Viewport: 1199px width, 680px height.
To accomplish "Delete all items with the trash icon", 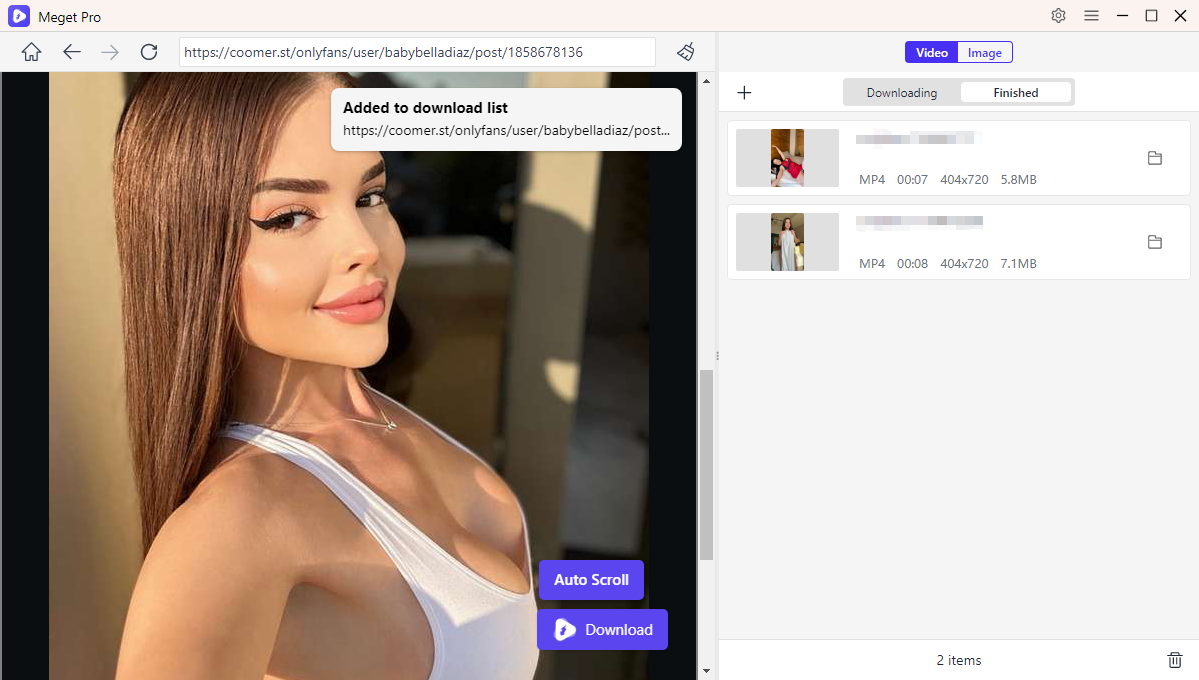I will pyautogui.click(x=1175, y=659).
